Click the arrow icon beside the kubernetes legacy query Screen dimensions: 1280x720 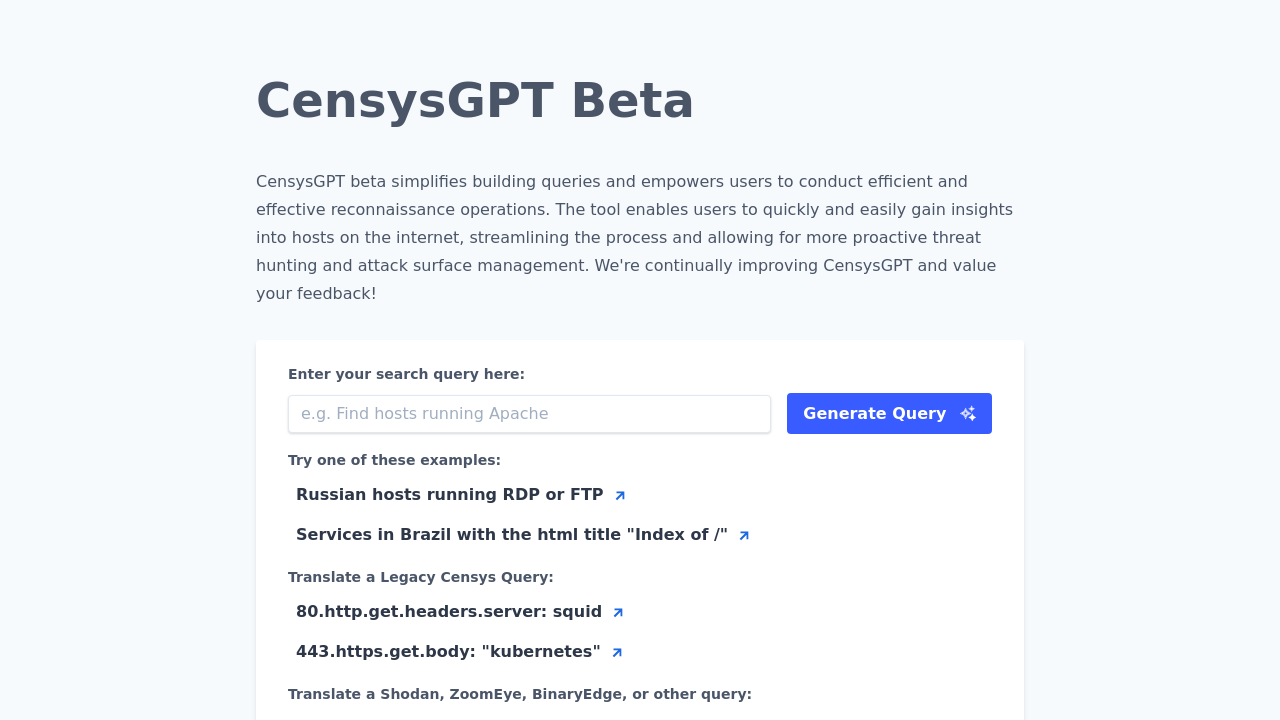coord(617,652)
